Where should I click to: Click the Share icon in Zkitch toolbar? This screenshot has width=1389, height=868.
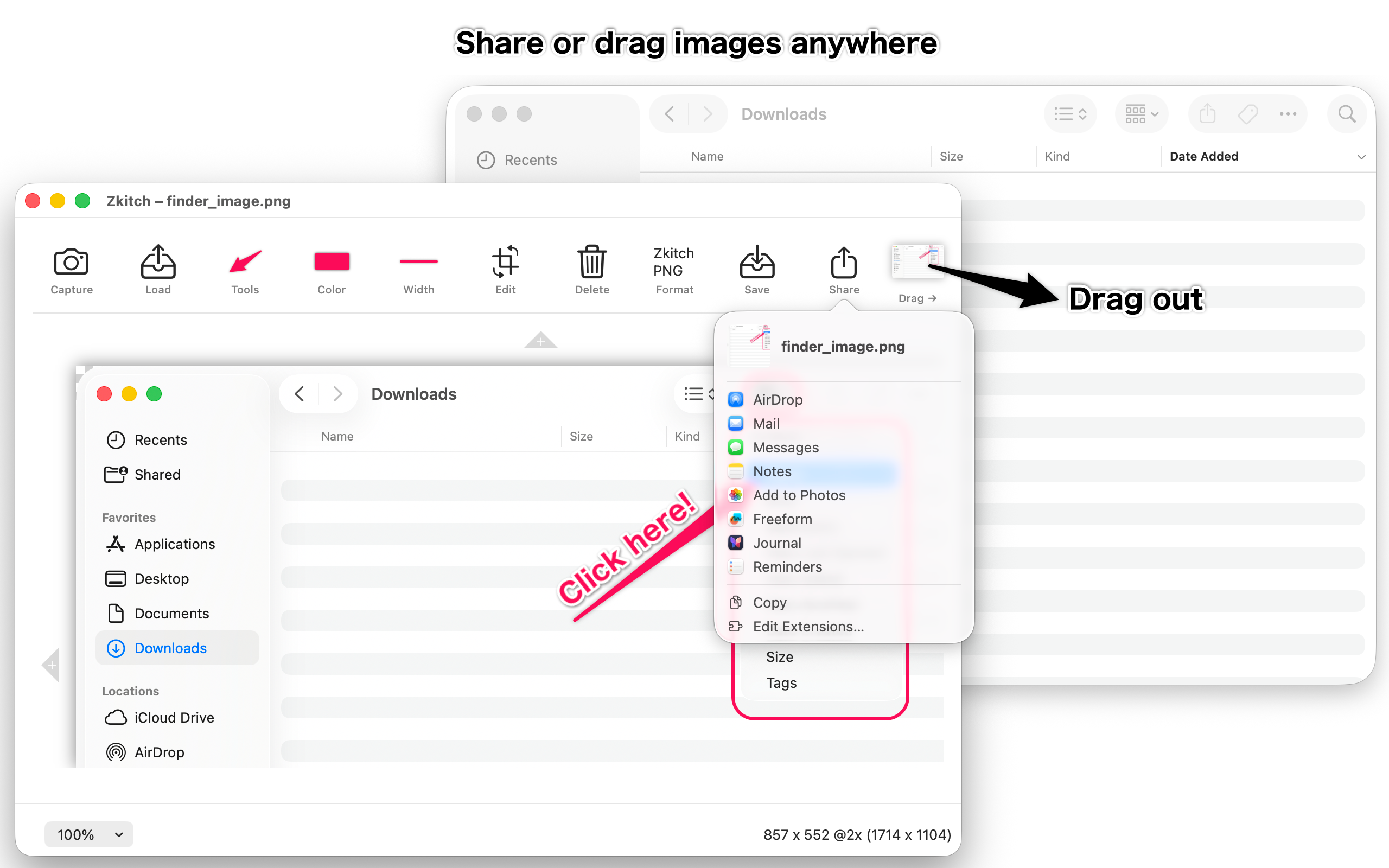click(844, 262)
